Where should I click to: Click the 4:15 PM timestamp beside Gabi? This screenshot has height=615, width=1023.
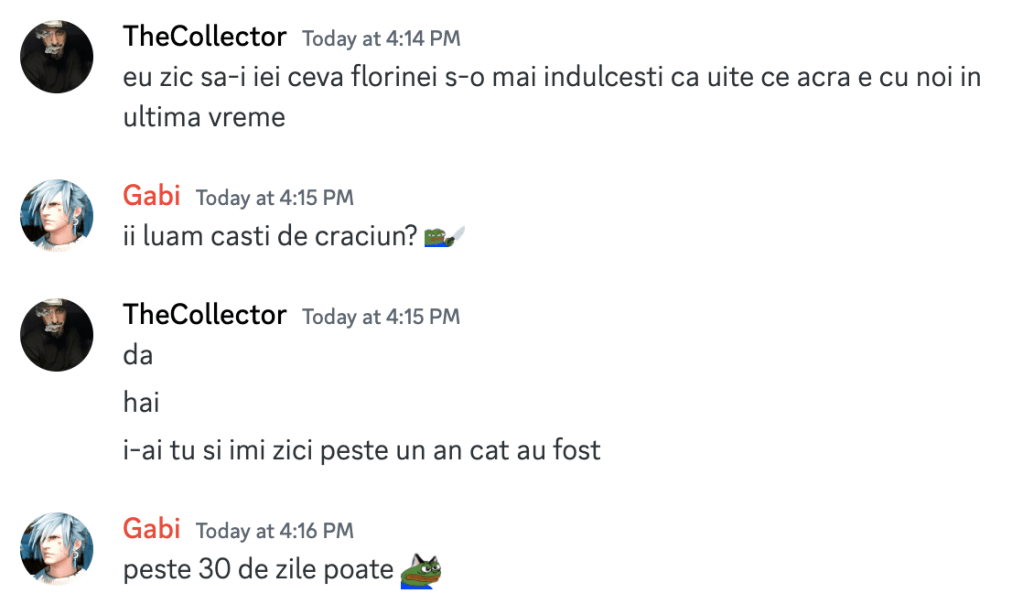pyautogui.click(x=274, y=198)
